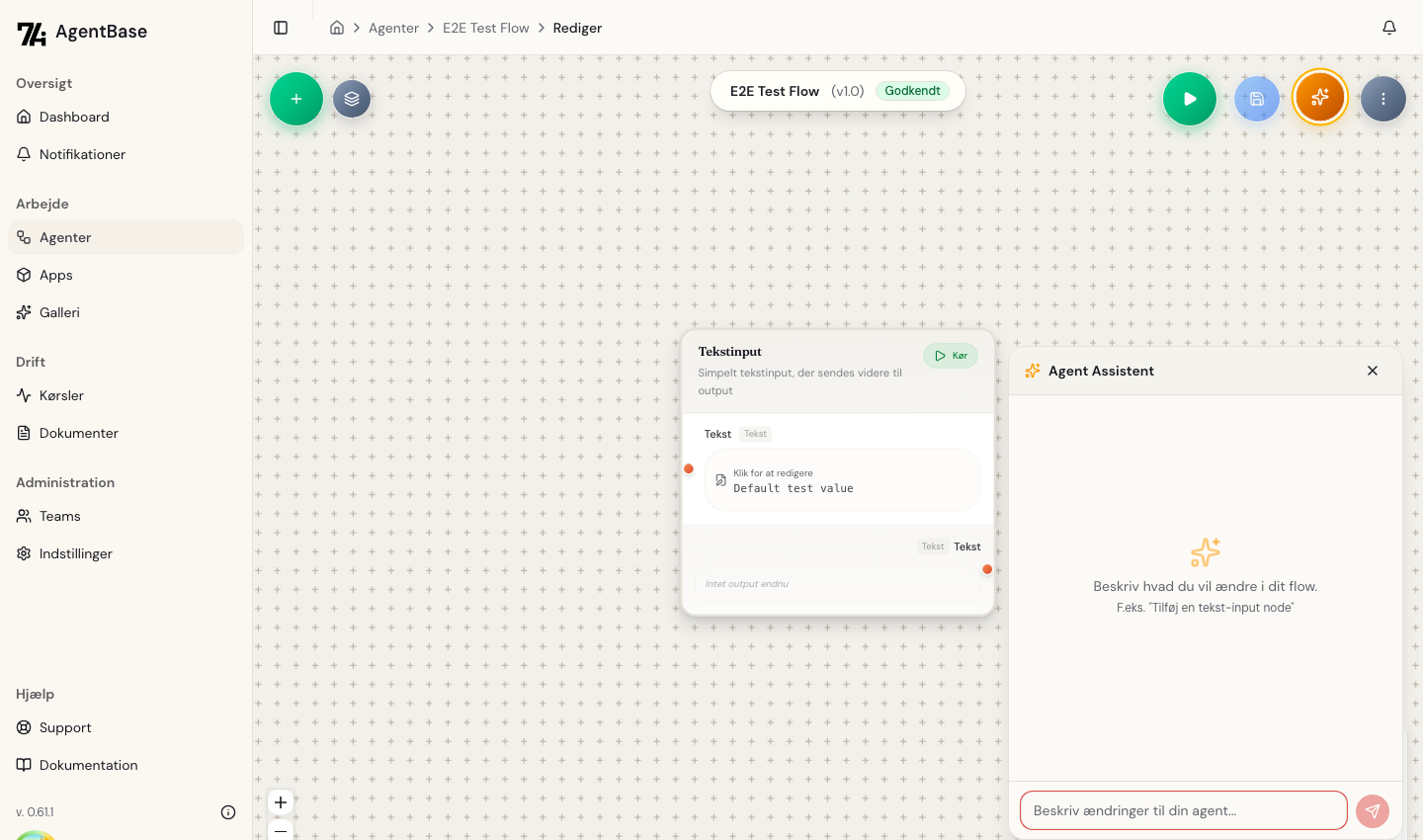Open the notifications bell in top bar
Image resolution: width=1423 pixels, height=840 pixels.
point(1389,28)
